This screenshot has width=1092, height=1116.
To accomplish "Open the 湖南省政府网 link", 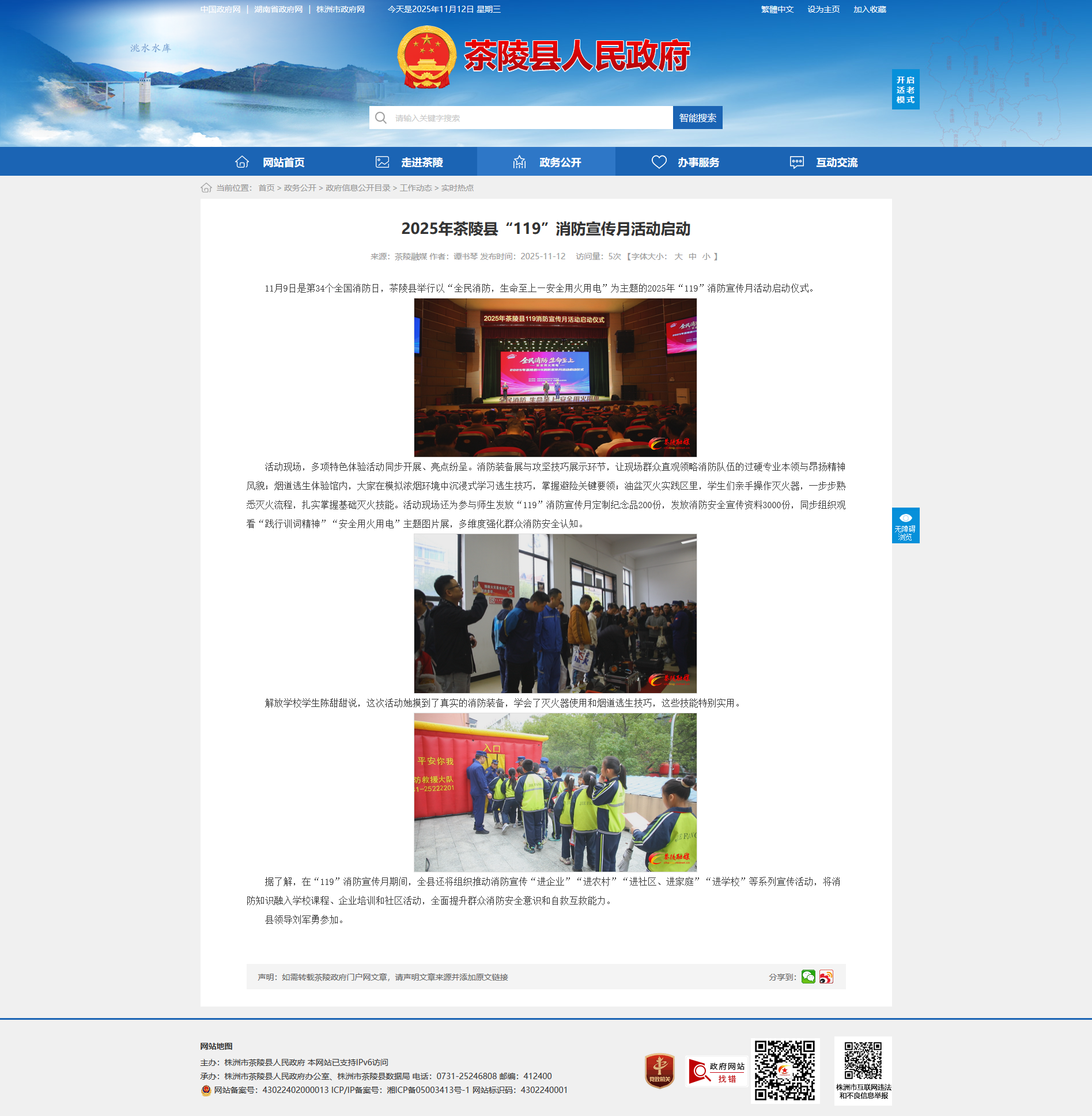I will pos(278,9).
